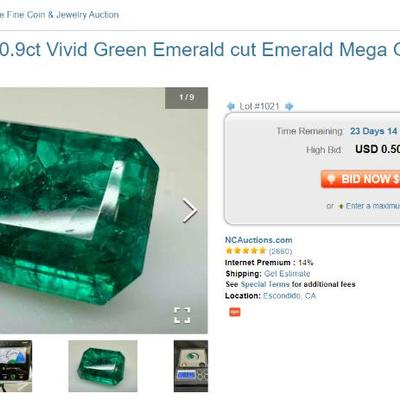This screenshot has width=400, height=400.
Task: Click the Bid Now button
Action: point(361,179)
